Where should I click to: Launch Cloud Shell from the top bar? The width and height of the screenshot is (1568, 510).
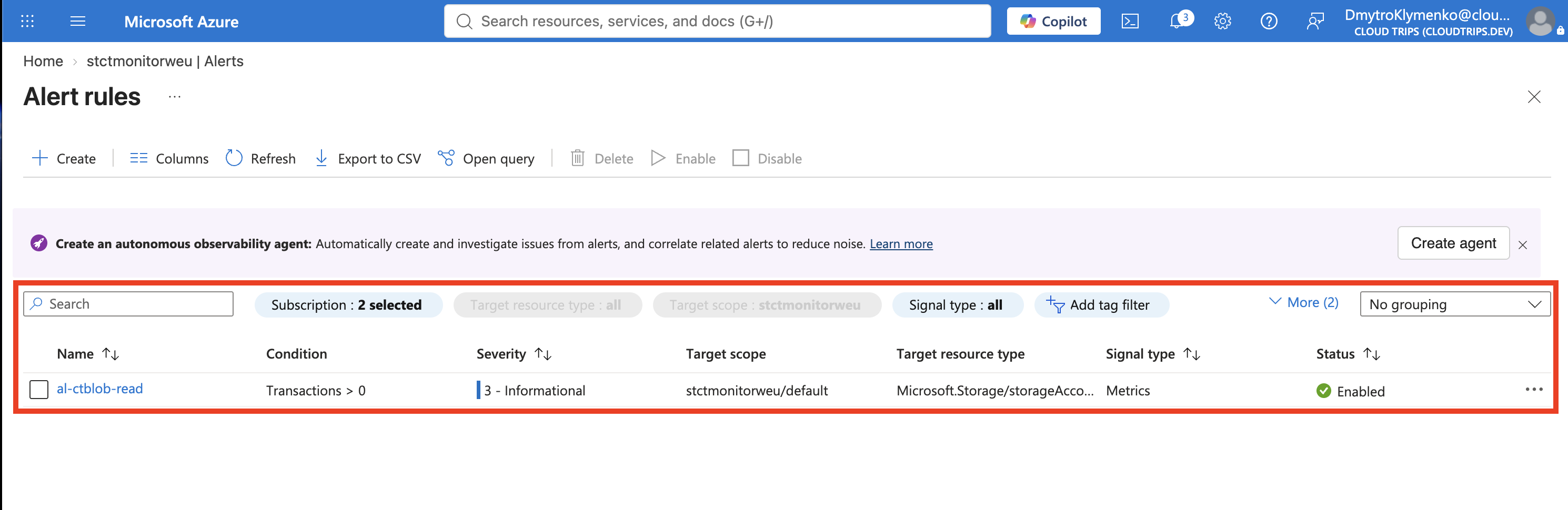click(x=1130, y=22)
